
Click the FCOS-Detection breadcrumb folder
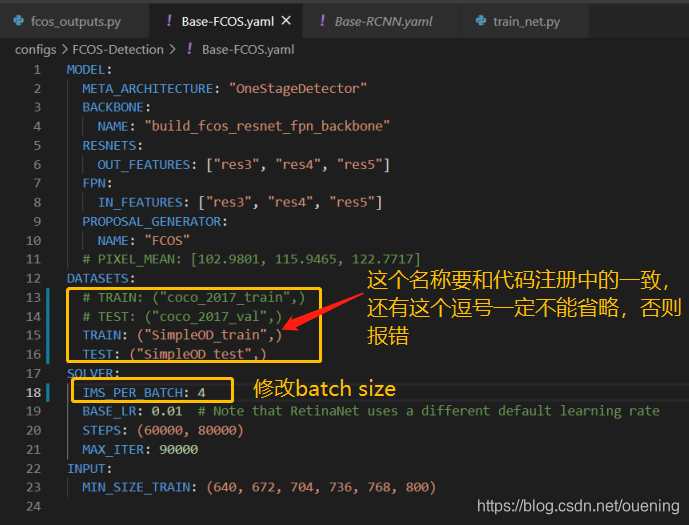click(118, 50)
